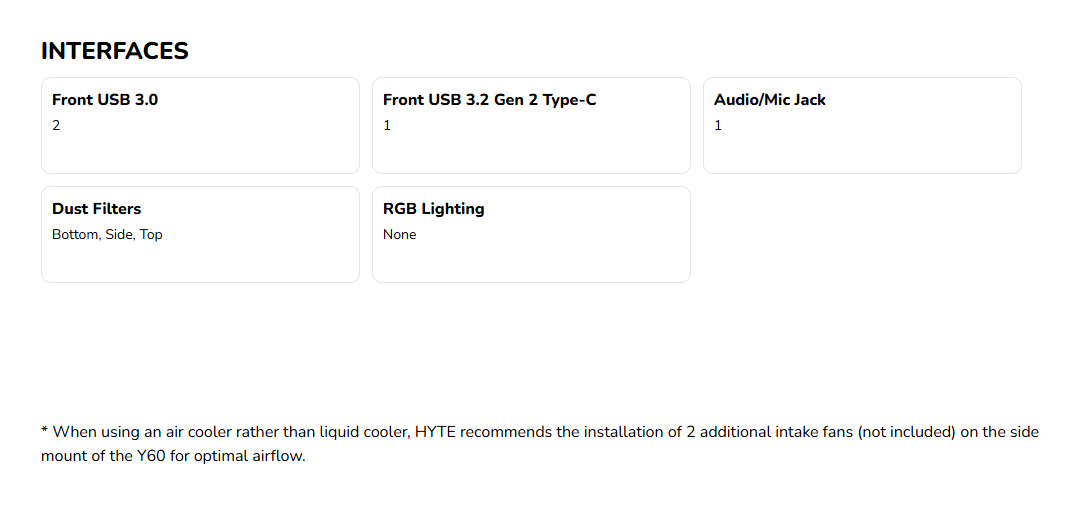The height and width of the screenshot is (515, 1076).
Task: Click the None value under RGB Lighting
Action: point(399,235)
